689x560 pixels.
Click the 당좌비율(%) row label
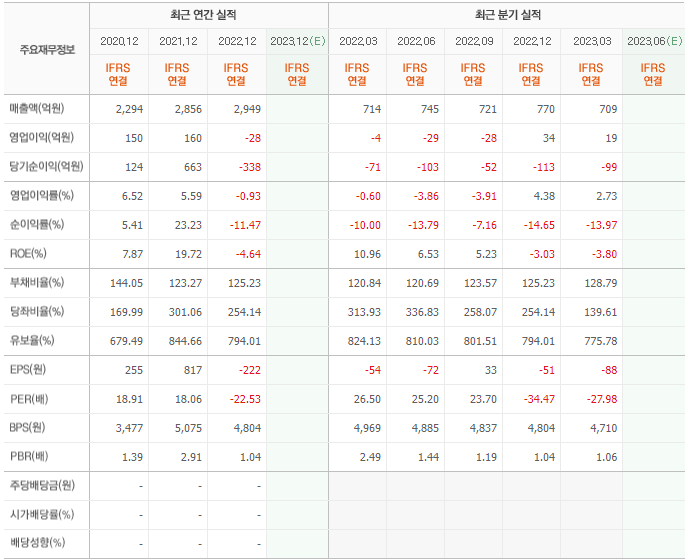pyautogui.click(x=37, y=311)
